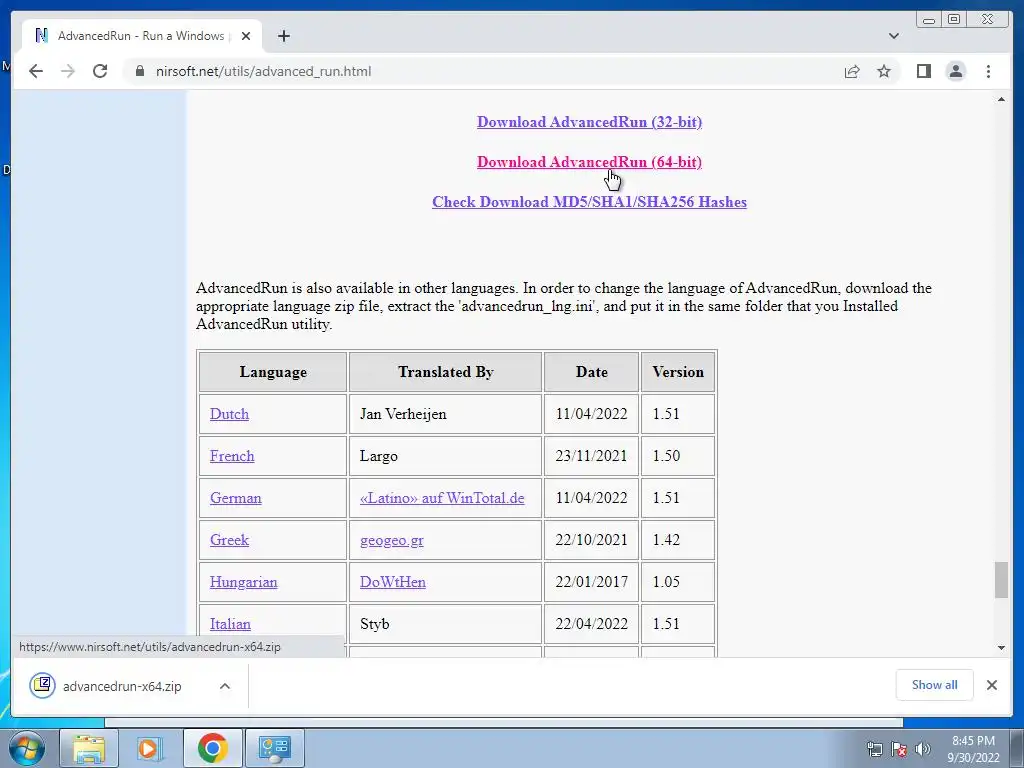
Task: Open the Chrome three-dot menu
Action: point(988,71)
